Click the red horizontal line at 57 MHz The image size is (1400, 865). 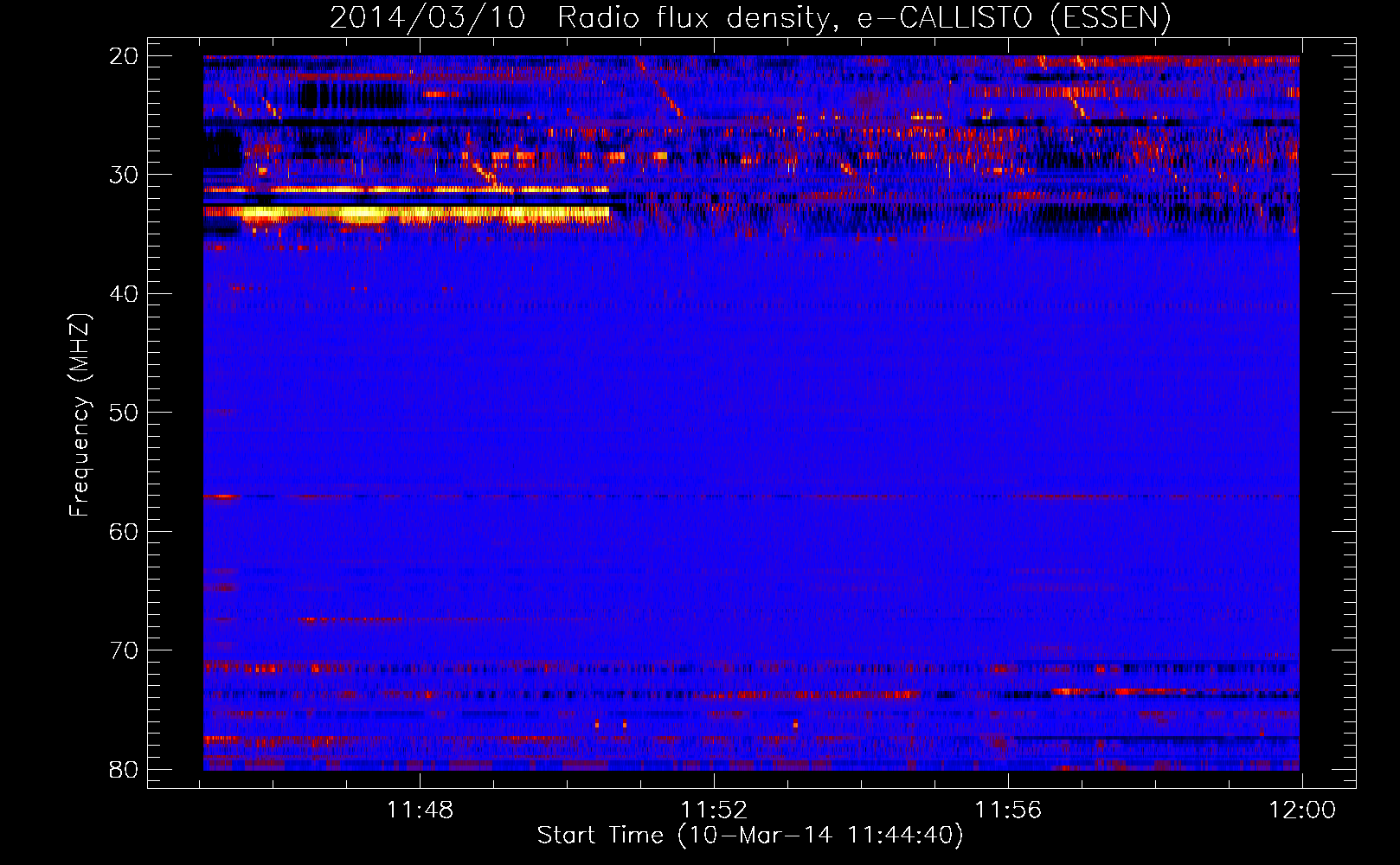coord(751,497)
